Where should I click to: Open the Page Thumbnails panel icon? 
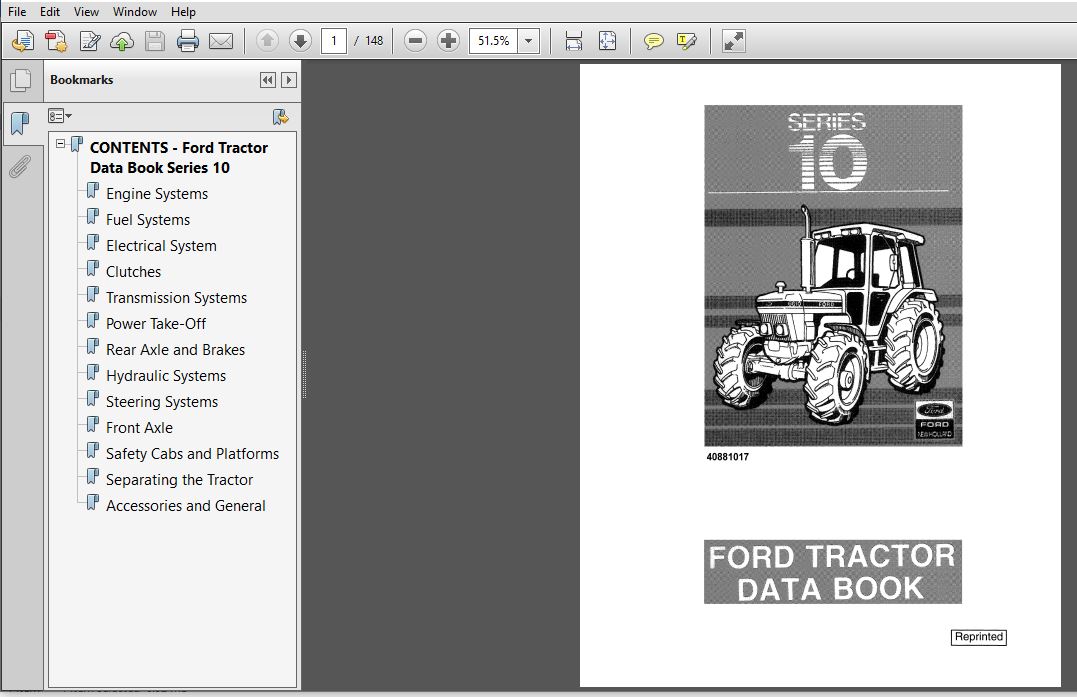coord(21,80)
